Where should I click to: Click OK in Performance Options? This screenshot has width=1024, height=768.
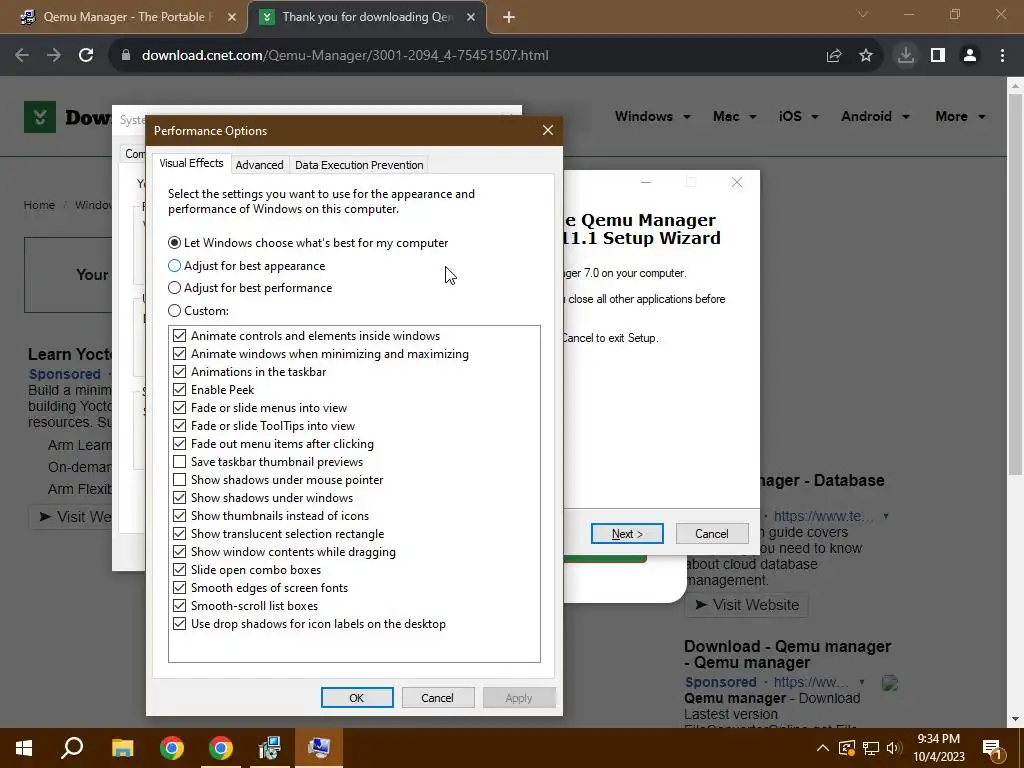tap(357, 697)
